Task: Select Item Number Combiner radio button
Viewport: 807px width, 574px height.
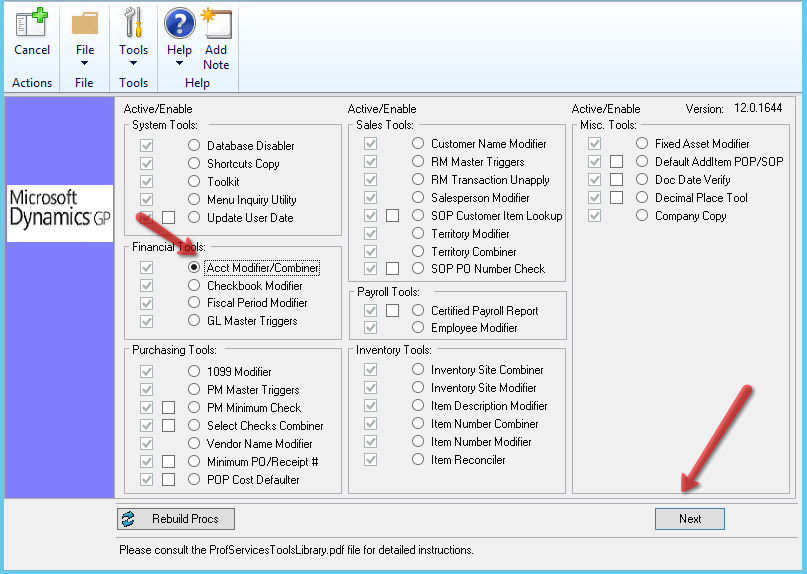Action: coord(418,423)
